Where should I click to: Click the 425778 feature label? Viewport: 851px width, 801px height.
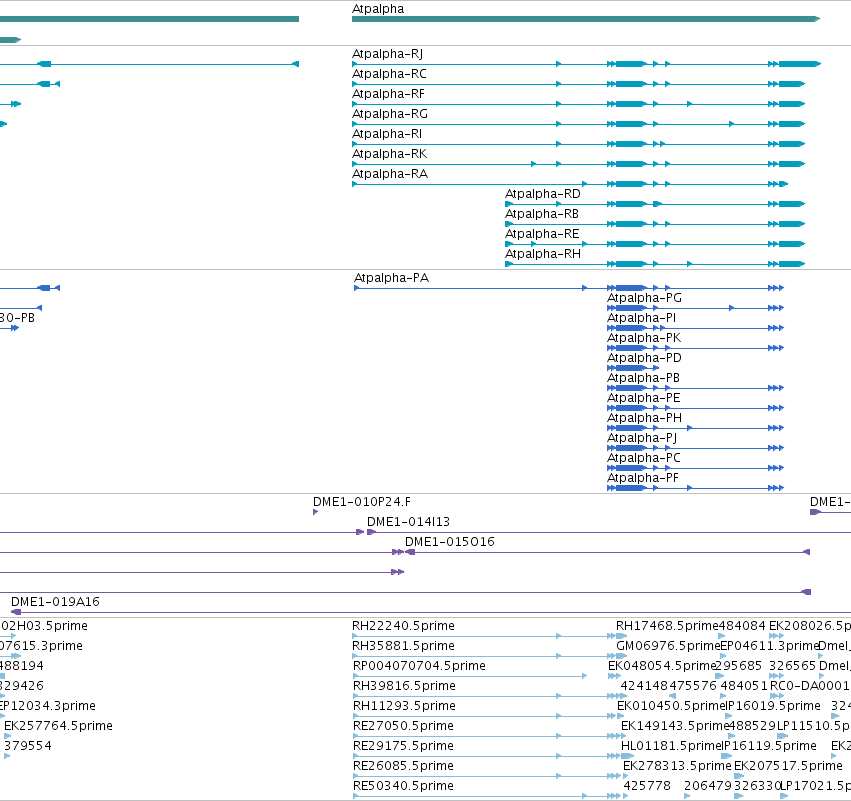[x=647, y=786]
